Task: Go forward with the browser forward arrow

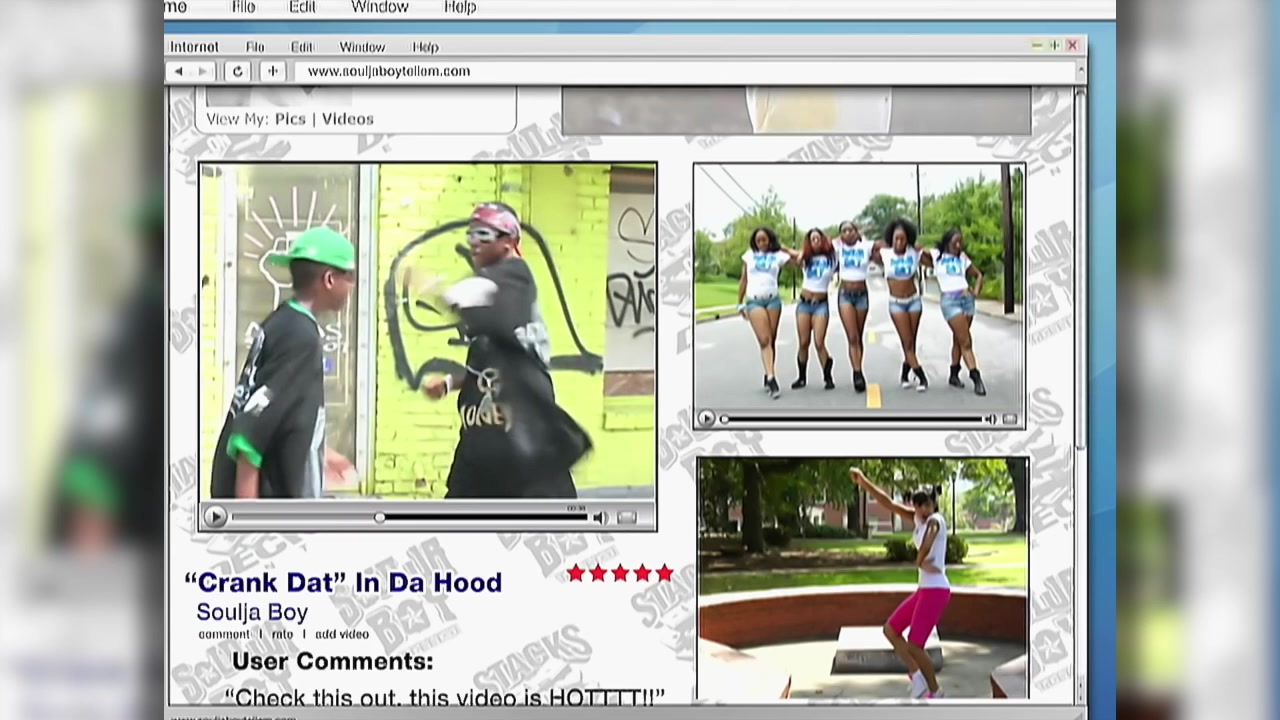Action: click(x=203, y=72)
